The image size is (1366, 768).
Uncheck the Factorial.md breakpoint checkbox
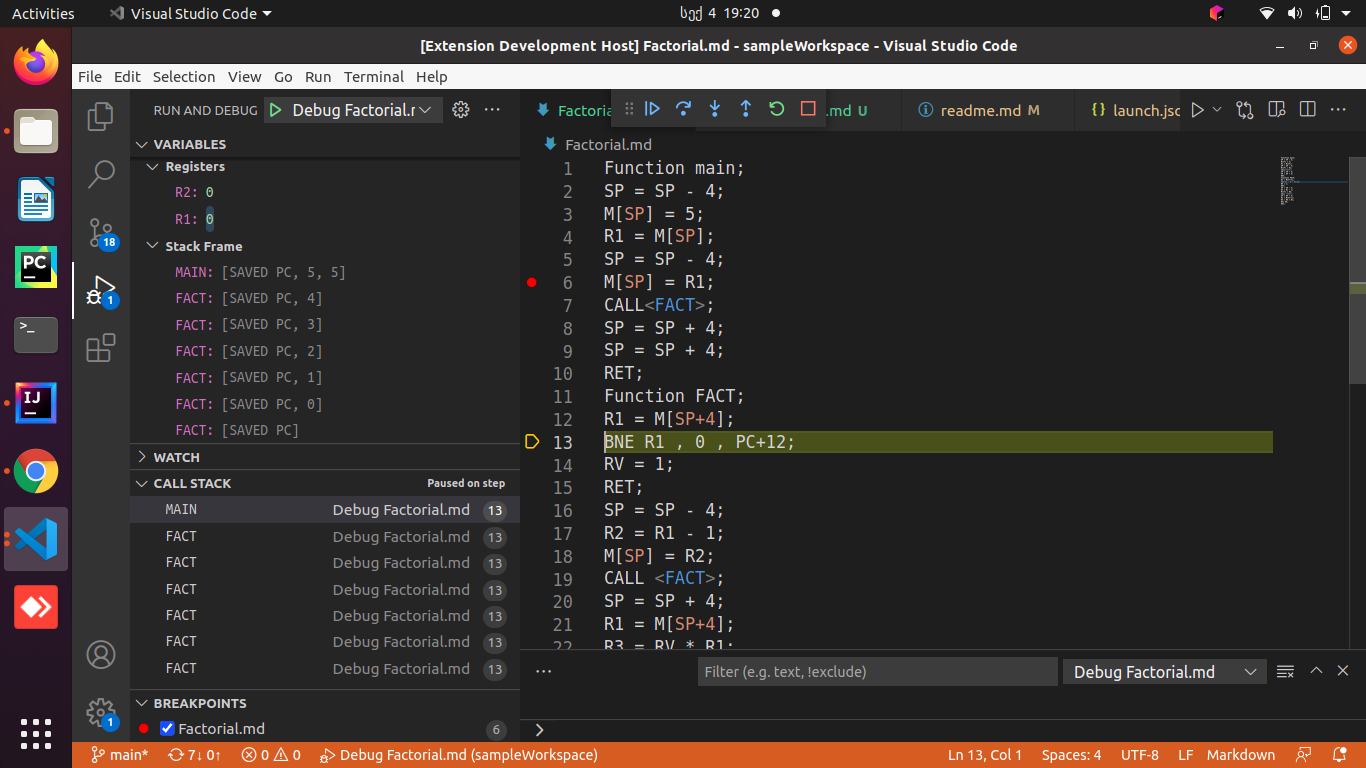[167, 728]
